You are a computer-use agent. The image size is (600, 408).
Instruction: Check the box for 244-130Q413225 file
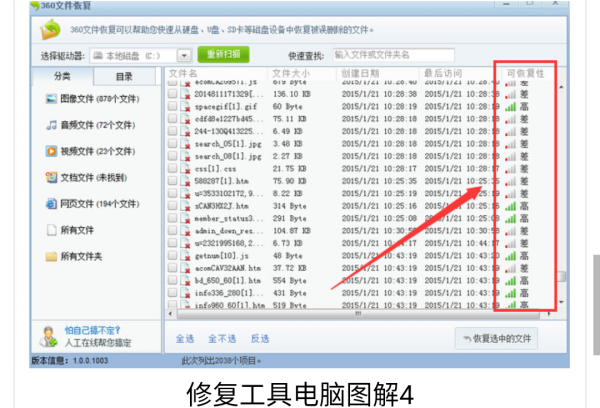[x=173, y=131]
